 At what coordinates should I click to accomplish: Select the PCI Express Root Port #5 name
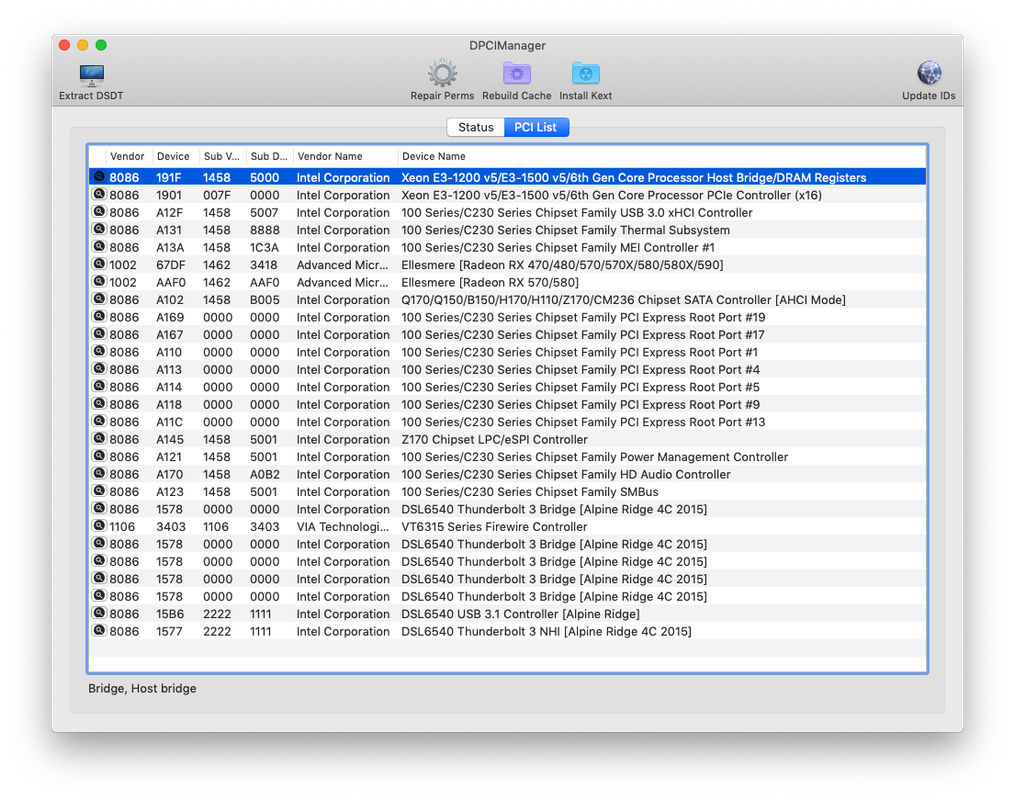[x=581, y=387]
